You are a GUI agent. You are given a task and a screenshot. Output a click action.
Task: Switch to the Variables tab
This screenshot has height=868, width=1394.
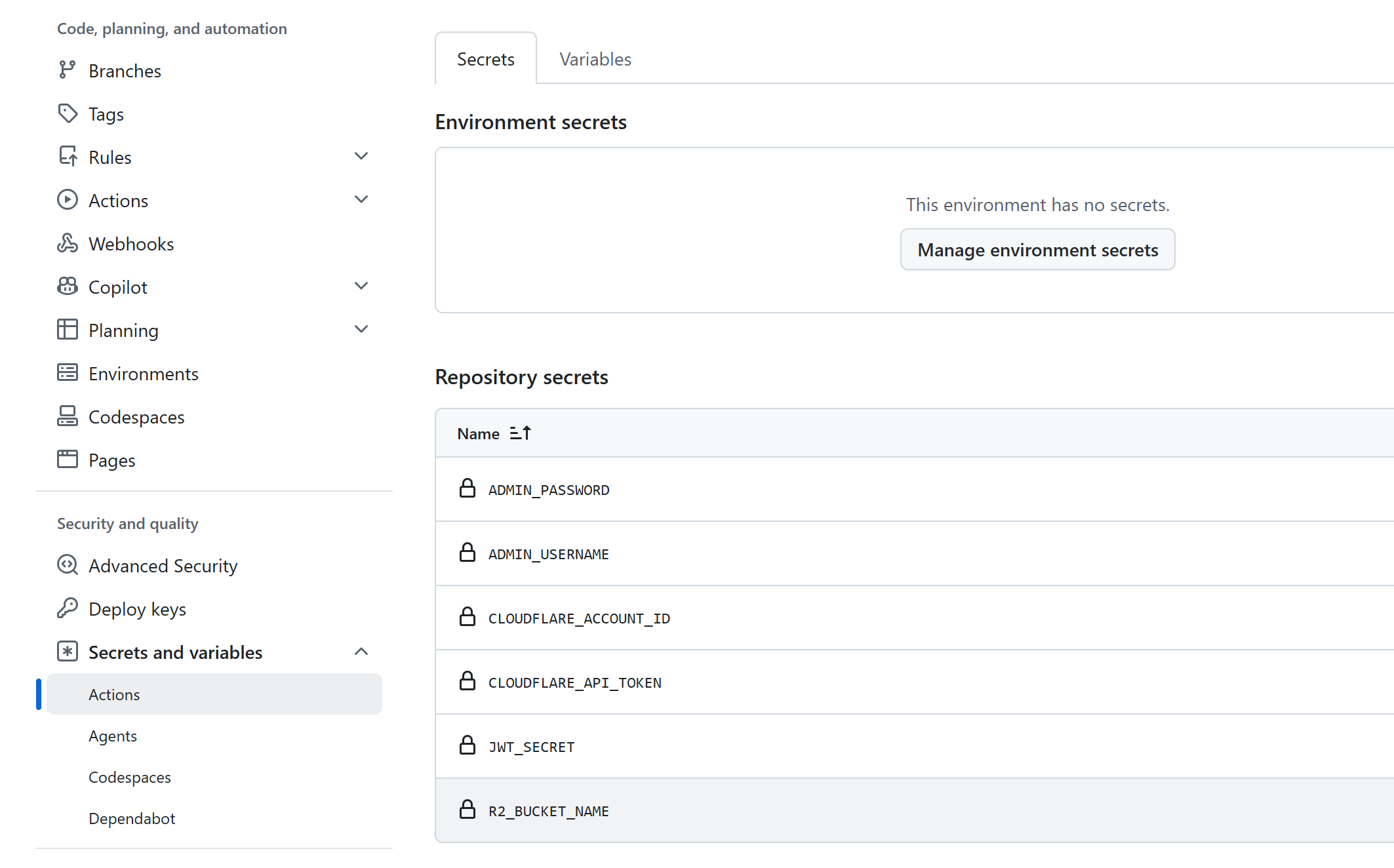pos(595,59)
